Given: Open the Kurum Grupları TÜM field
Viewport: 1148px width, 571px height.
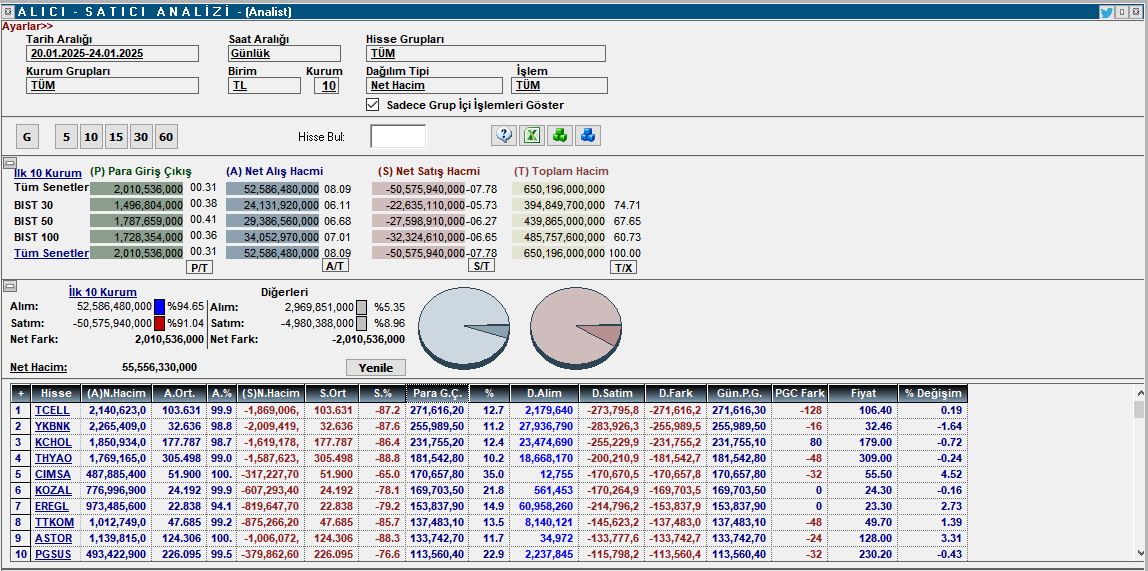Looking at the screenshot, I should 112,86.
